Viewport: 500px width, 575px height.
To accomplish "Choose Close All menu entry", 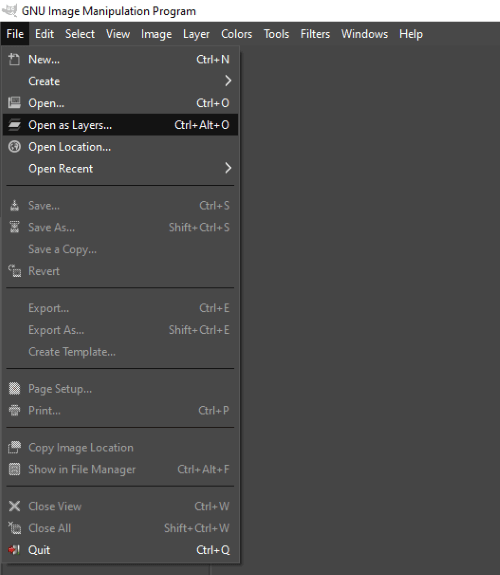I will tap(120, 528).
